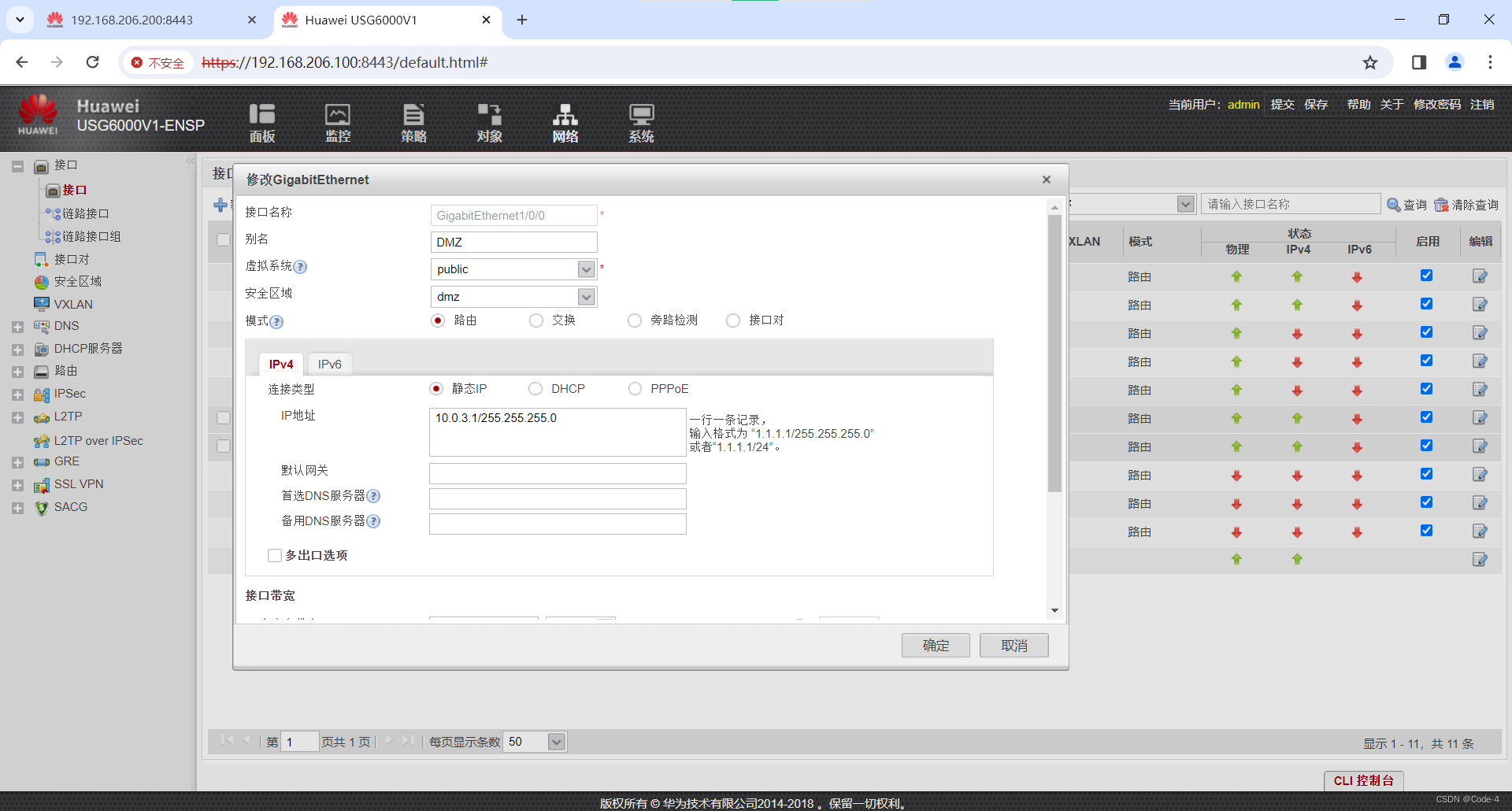Open the VXLAN sidebar item

point(73,304)
